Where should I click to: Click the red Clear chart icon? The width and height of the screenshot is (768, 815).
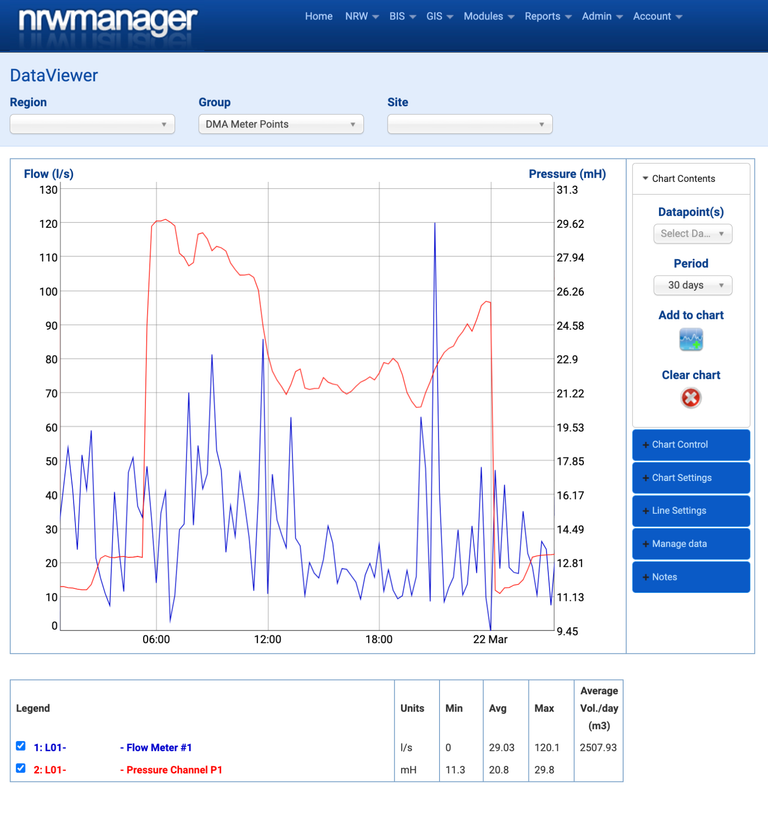(x=691, y=398)
